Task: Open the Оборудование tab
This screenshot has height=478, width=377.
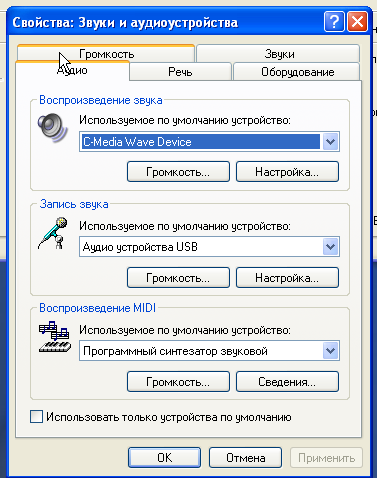Action: point(297,72)
